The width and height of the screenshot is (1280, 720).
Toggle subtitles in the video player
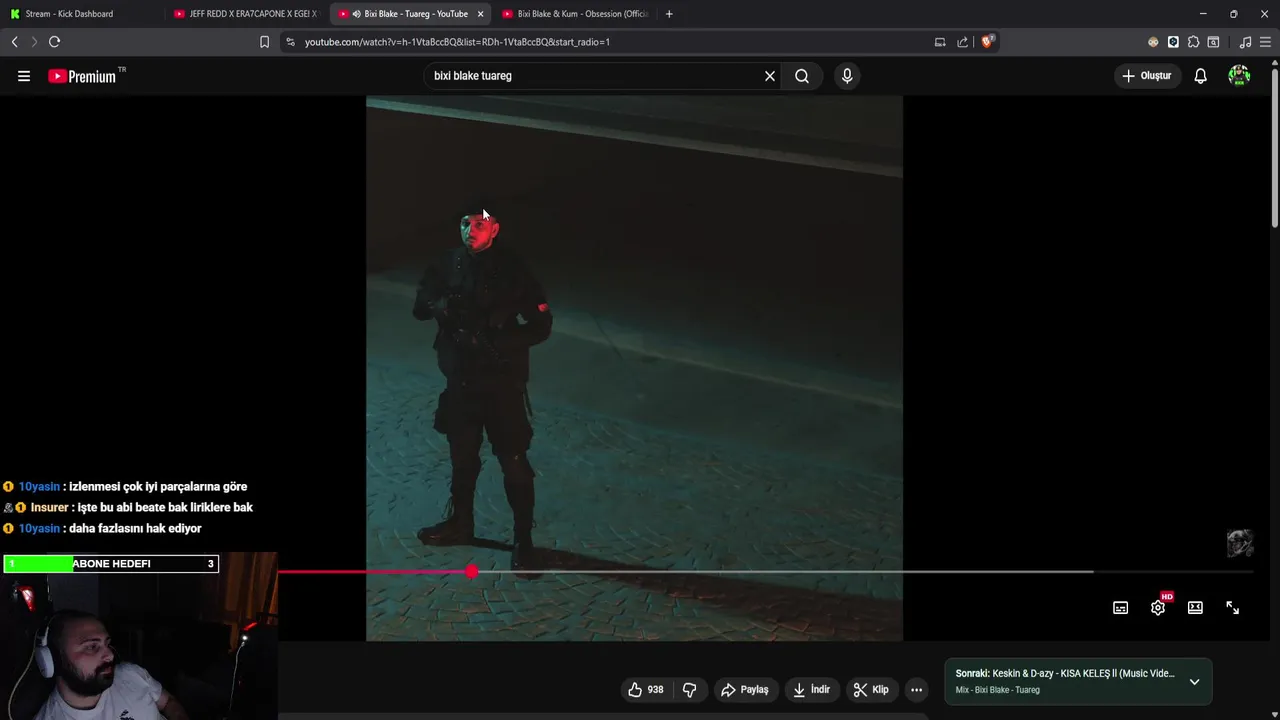pos(1121,608)
